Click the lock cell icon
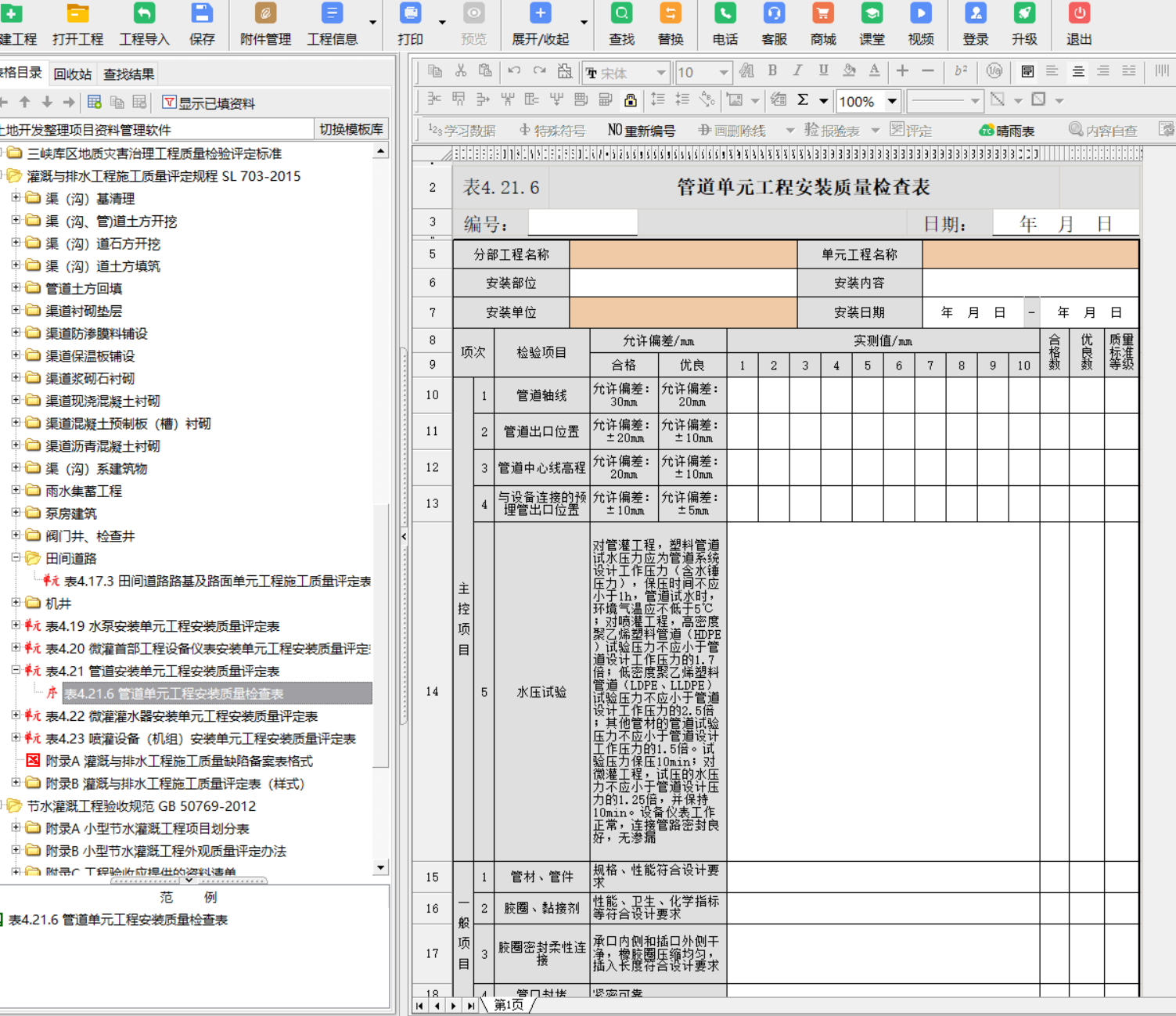Image resolution: width=1176 pixels, height=1016 pixels. [630, 100]
